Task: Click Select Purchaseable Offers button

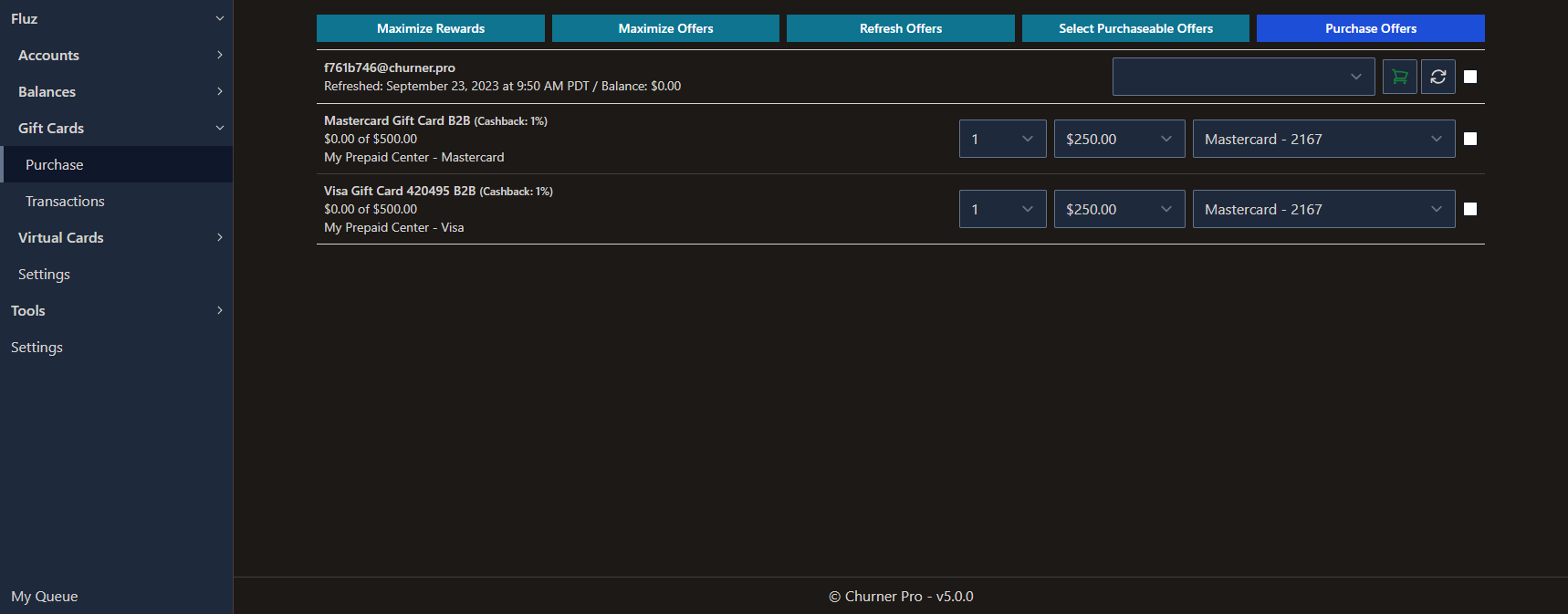Action: [1135, 28]
